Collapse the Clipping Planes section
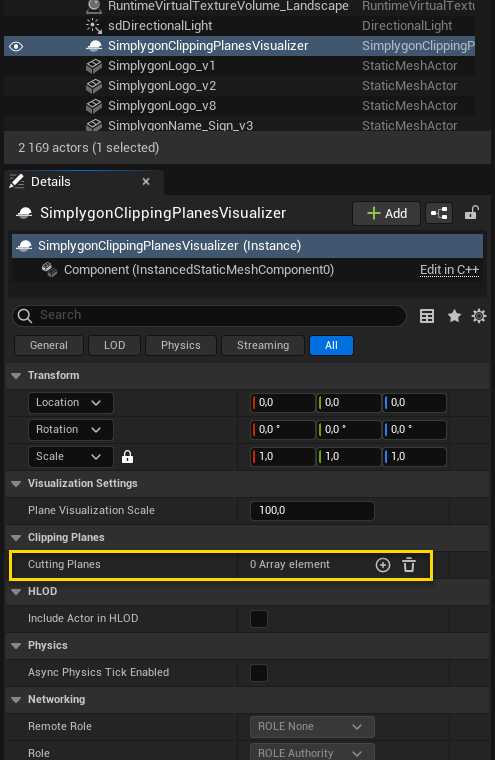495x760 pixels. click(16, 538)
